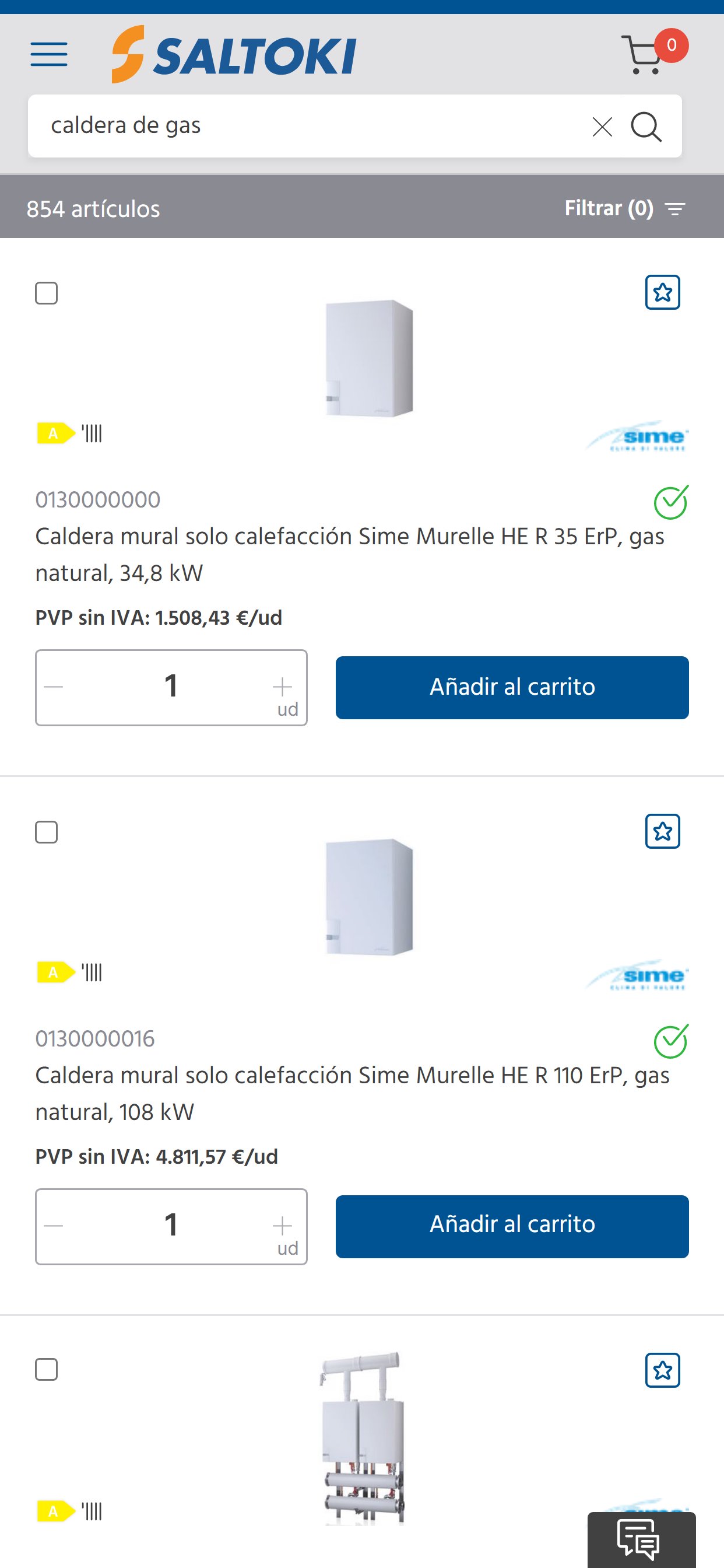Screen dimensions: 724x1568
Task: Click the 'caldera de gas' search field
Action: (x=304, y=126)
